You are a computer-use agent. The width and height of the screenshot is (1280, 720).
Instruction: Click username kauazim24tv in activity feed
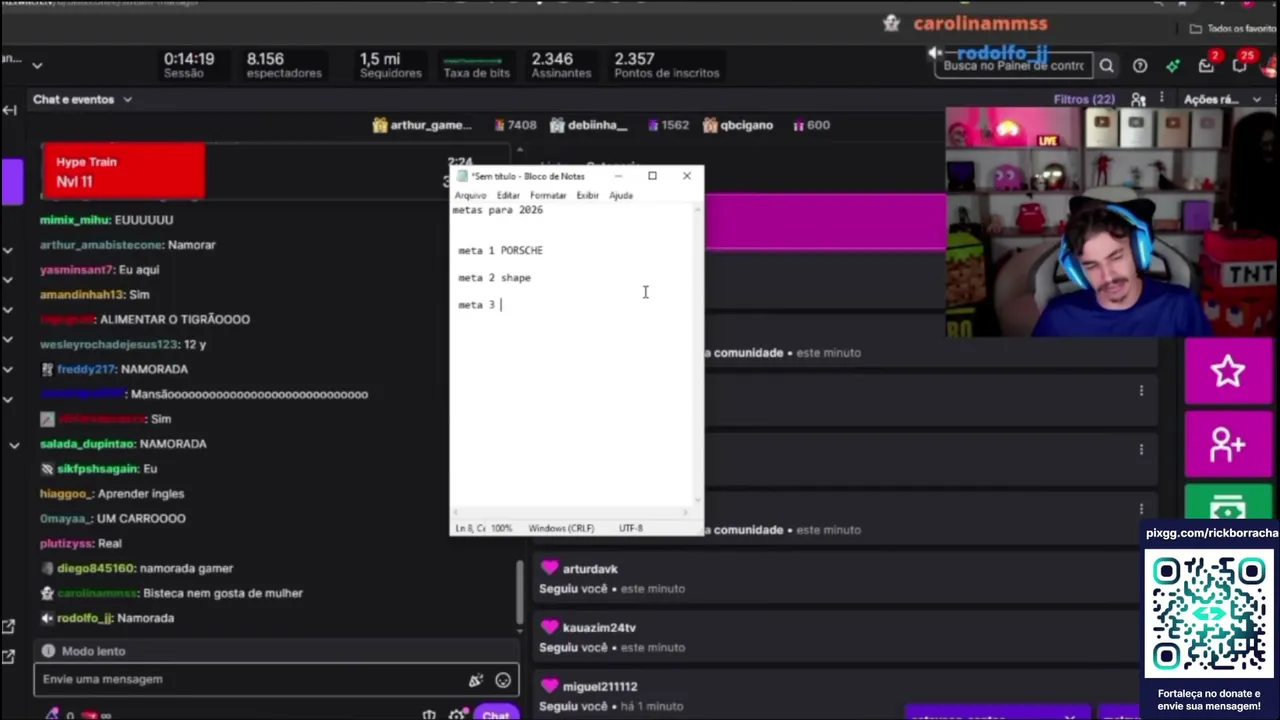599,628
